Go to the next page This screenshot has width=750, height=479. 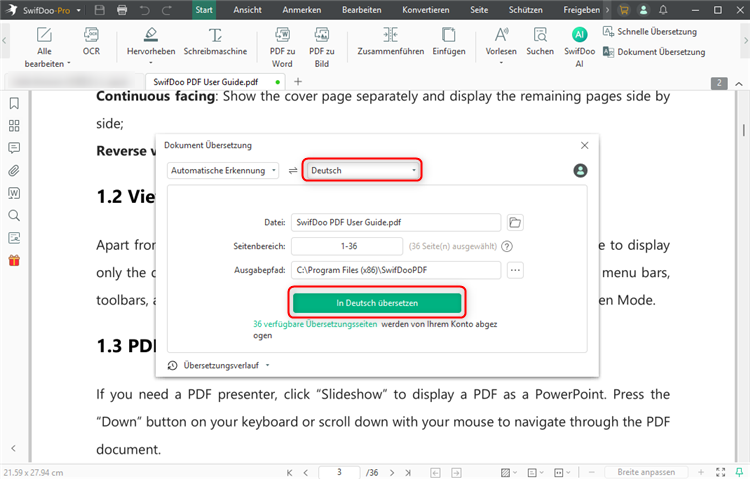point(392,473)
